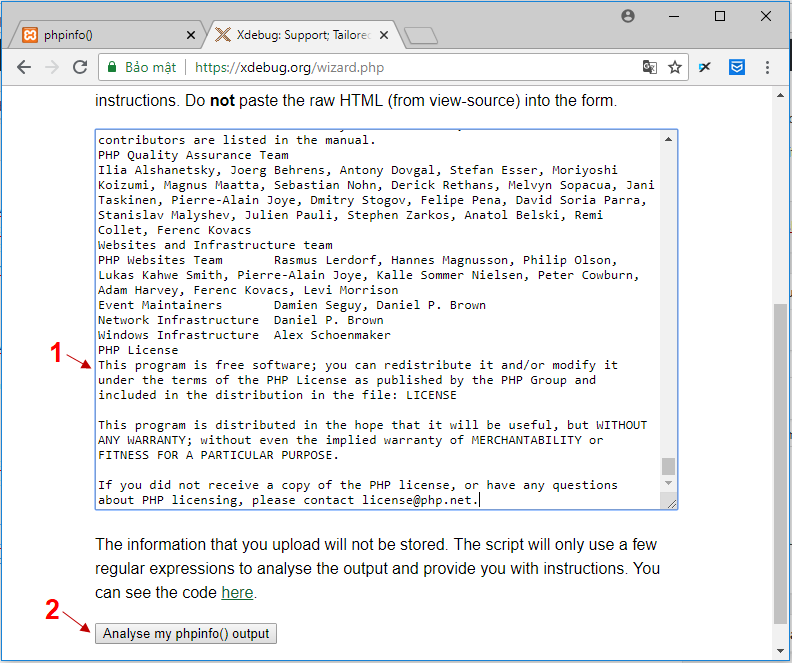
Task: Click the Analyse my phpinfo() output button
Action: 186,634
